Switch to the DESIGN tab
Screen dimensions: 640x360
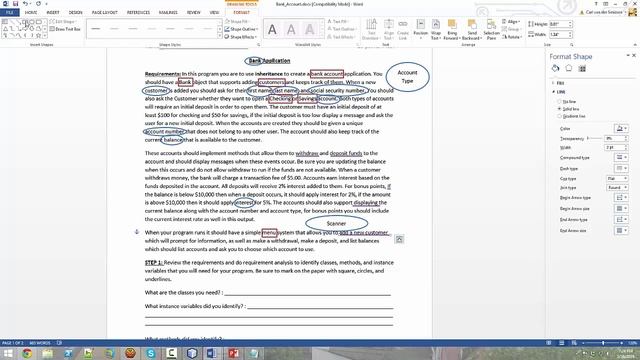76,13
